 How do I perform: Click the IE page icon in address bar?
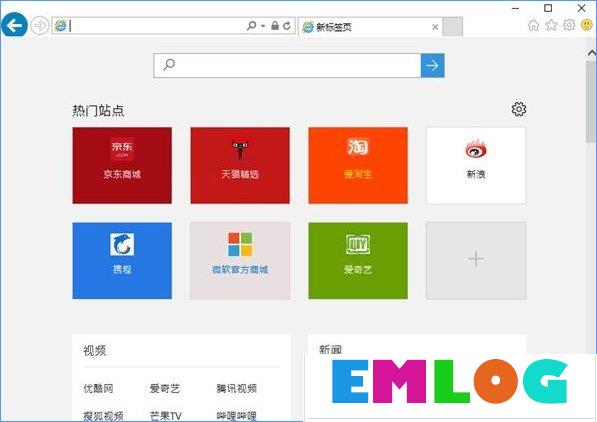(x=61, y=26)
